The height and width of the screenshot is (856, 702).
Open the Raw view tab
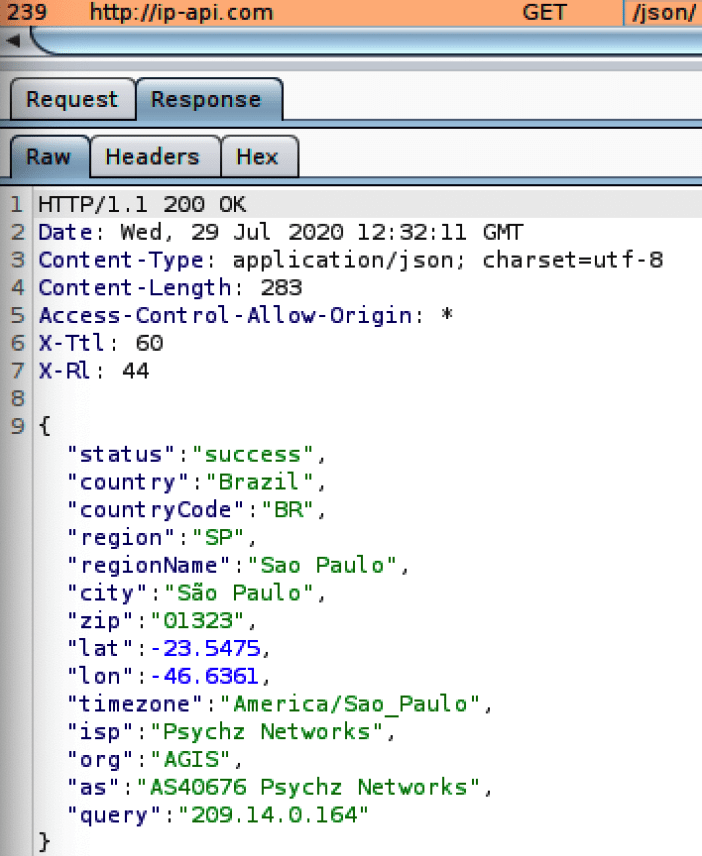(49, 157)
